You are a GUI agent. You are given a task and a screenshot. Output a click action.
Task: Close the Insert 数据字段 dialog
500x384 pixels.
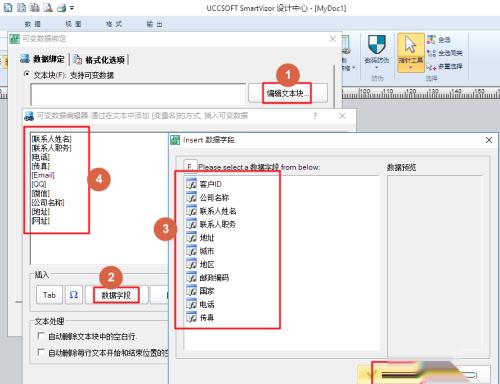[489, 140]
